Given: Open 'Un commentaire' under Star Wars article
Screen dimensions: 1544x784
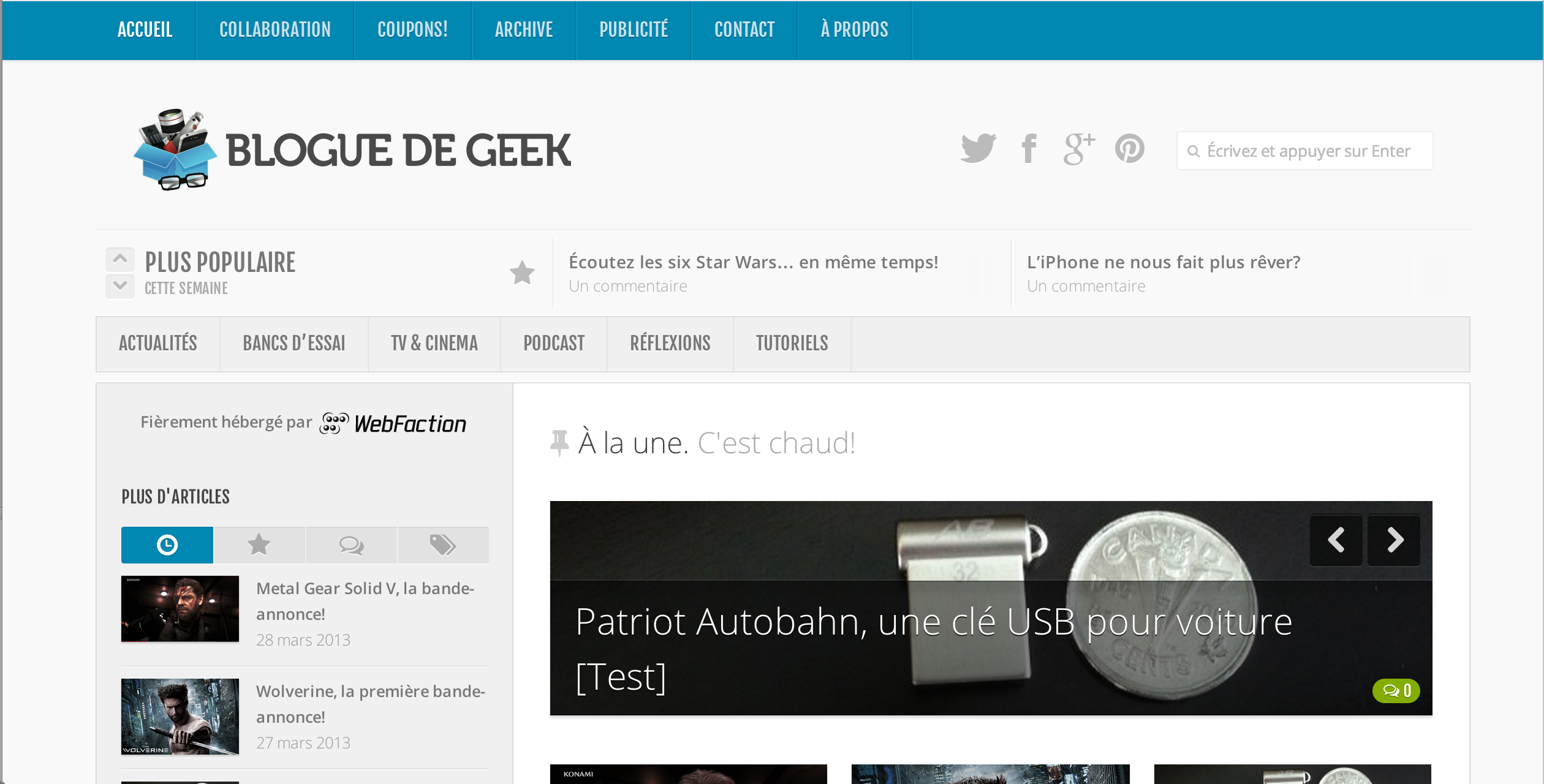Looking at the screenshot, I should coord(628,286).
